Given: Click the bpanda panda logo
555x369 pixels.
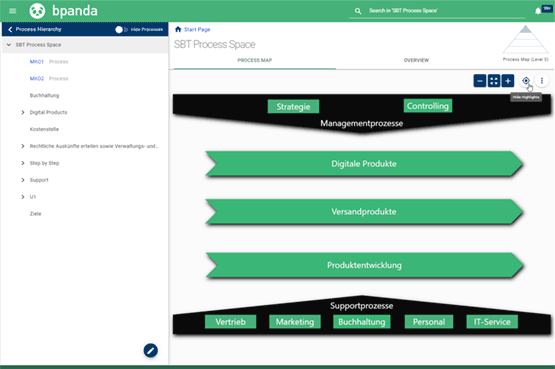Looking at the screenshot, I should (37, 11).
